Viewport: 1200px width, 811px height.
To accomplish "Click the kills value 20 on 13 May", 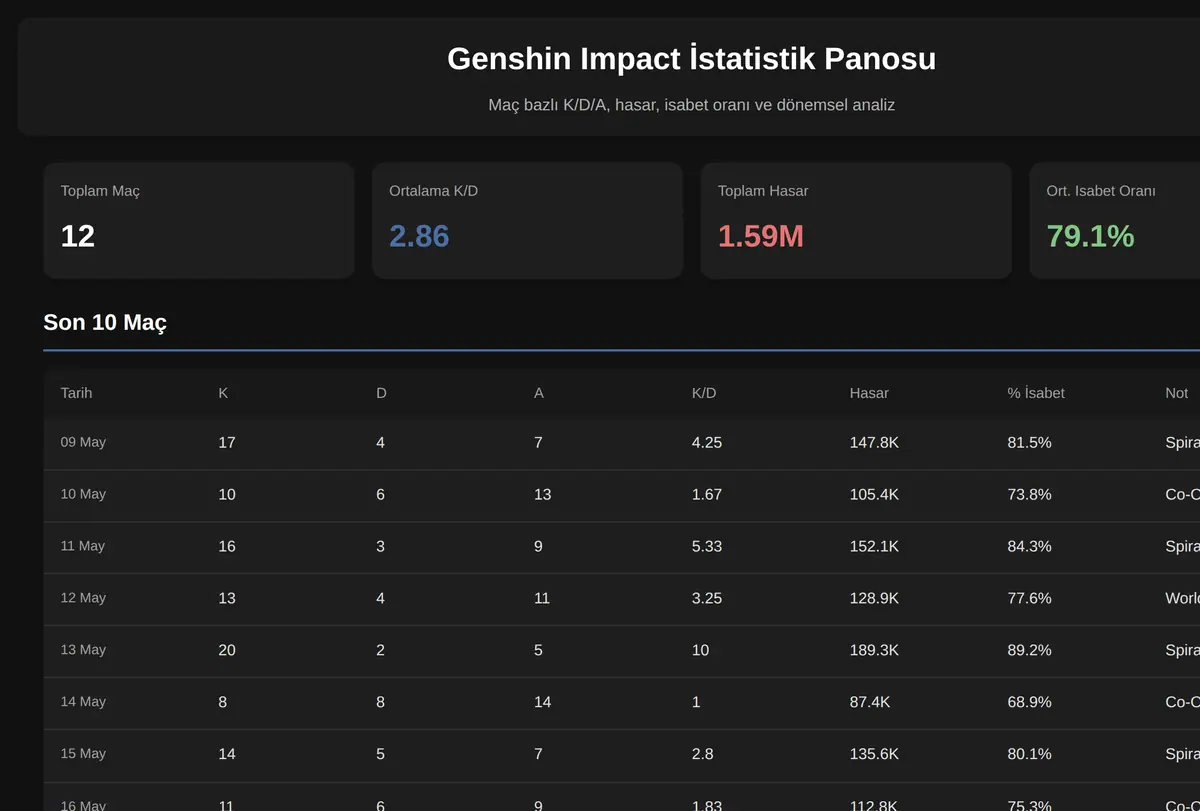I will (x=227, y=650).
